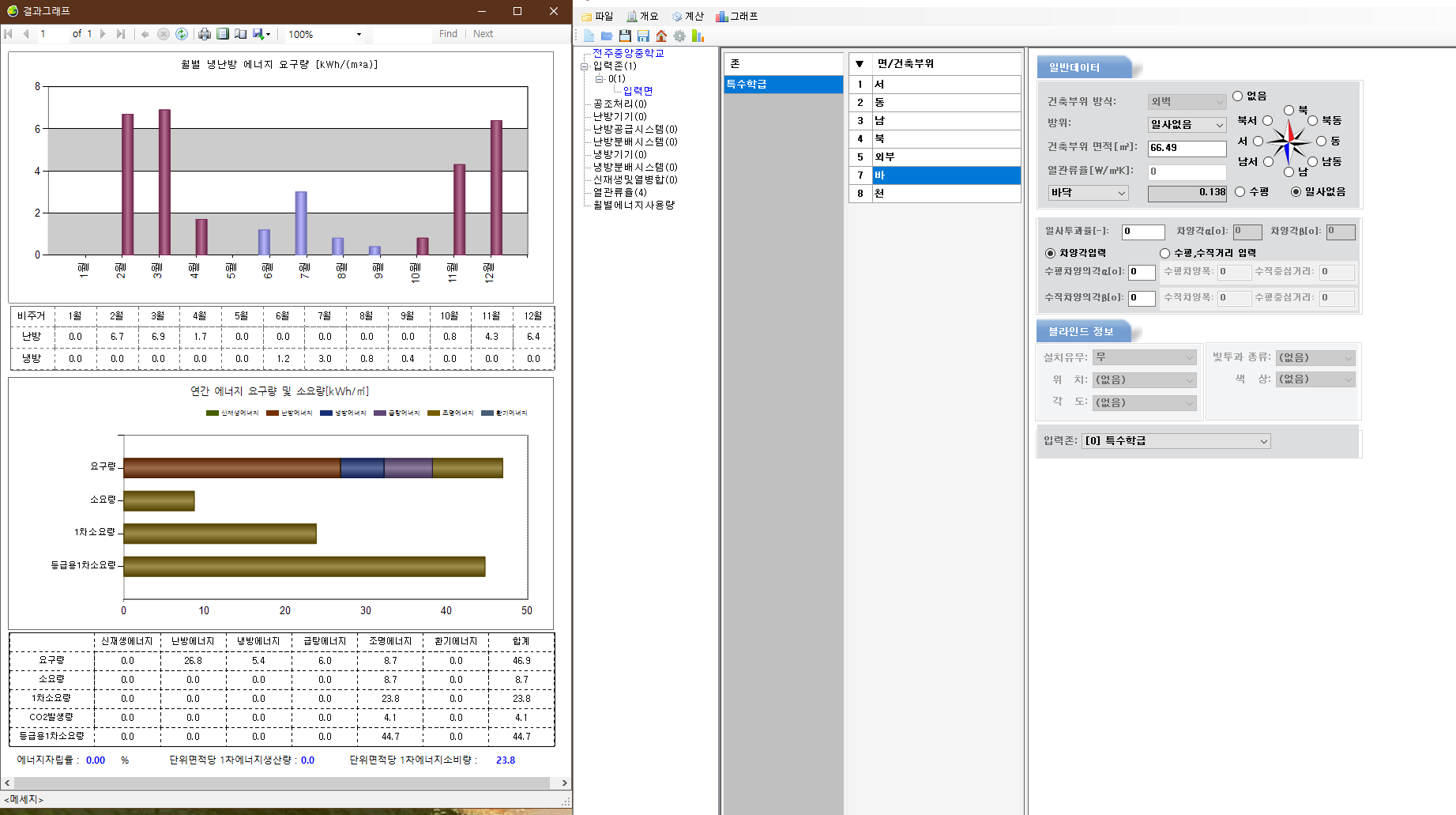The height and width of the screenshot is (815, 1456).
Task: Click the print icon in report toolbar
Action: (205, 34)
